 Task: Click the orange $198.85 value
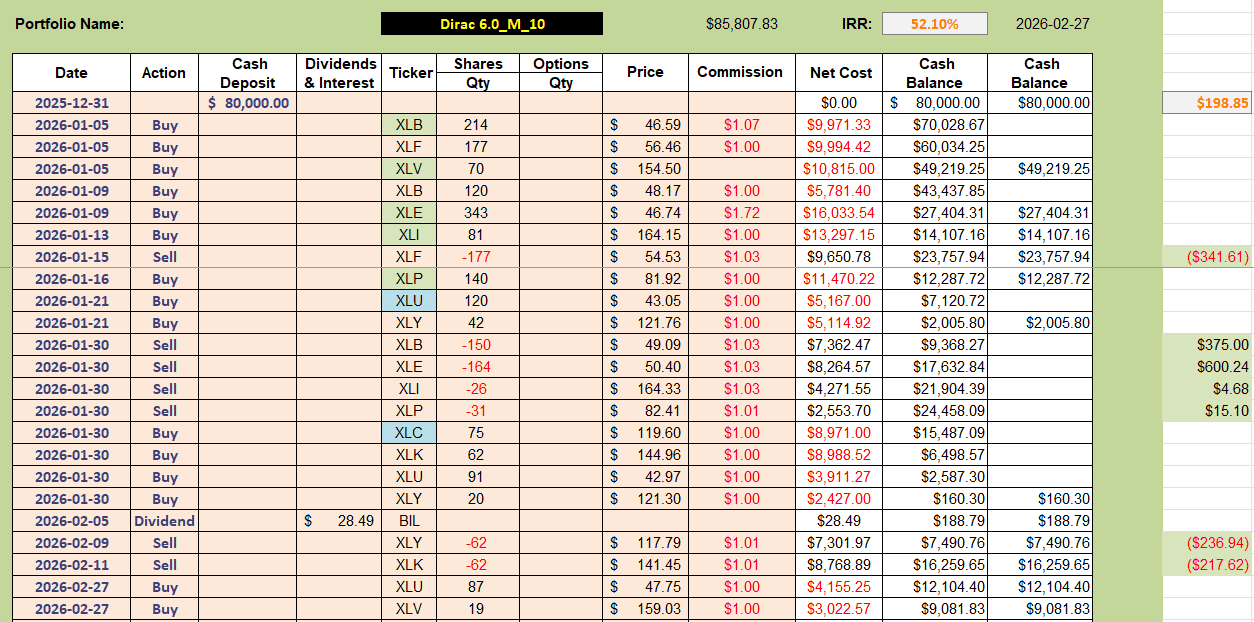[1207, 103]
